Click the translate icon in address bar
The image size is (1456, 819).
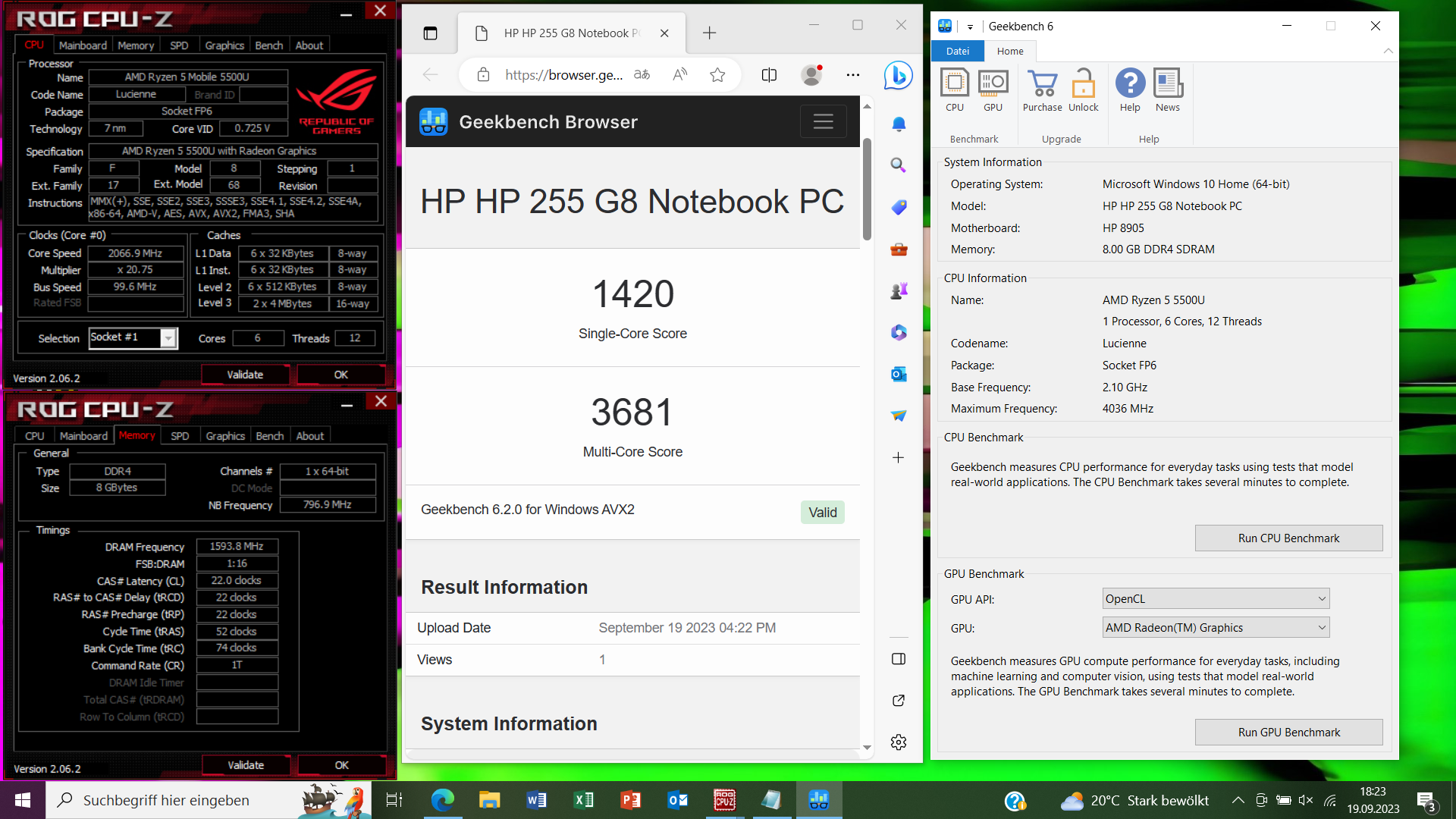click(x=642, y=74)
